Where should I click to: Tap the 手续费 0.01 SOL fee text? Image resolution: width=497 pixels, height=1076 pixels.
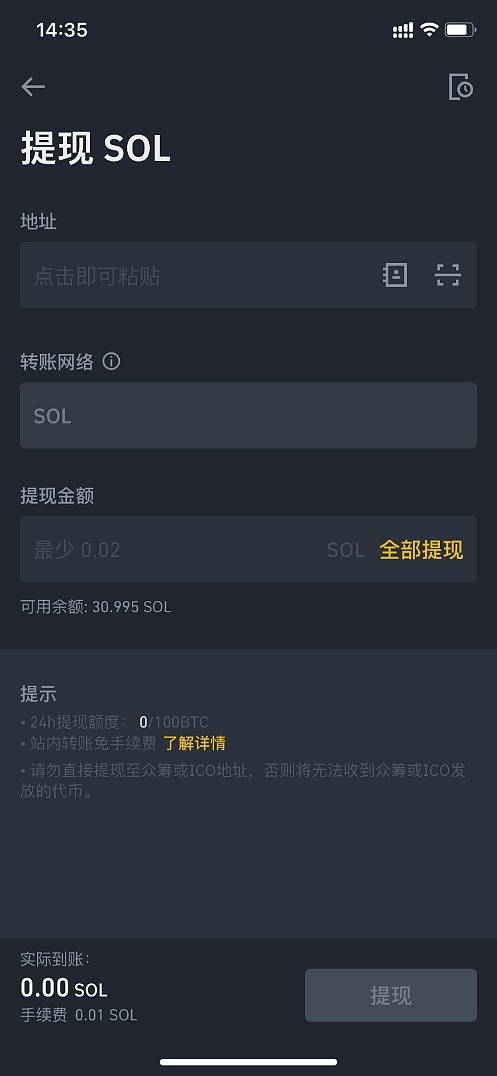pyautogui.click(x=79, y=1015)
